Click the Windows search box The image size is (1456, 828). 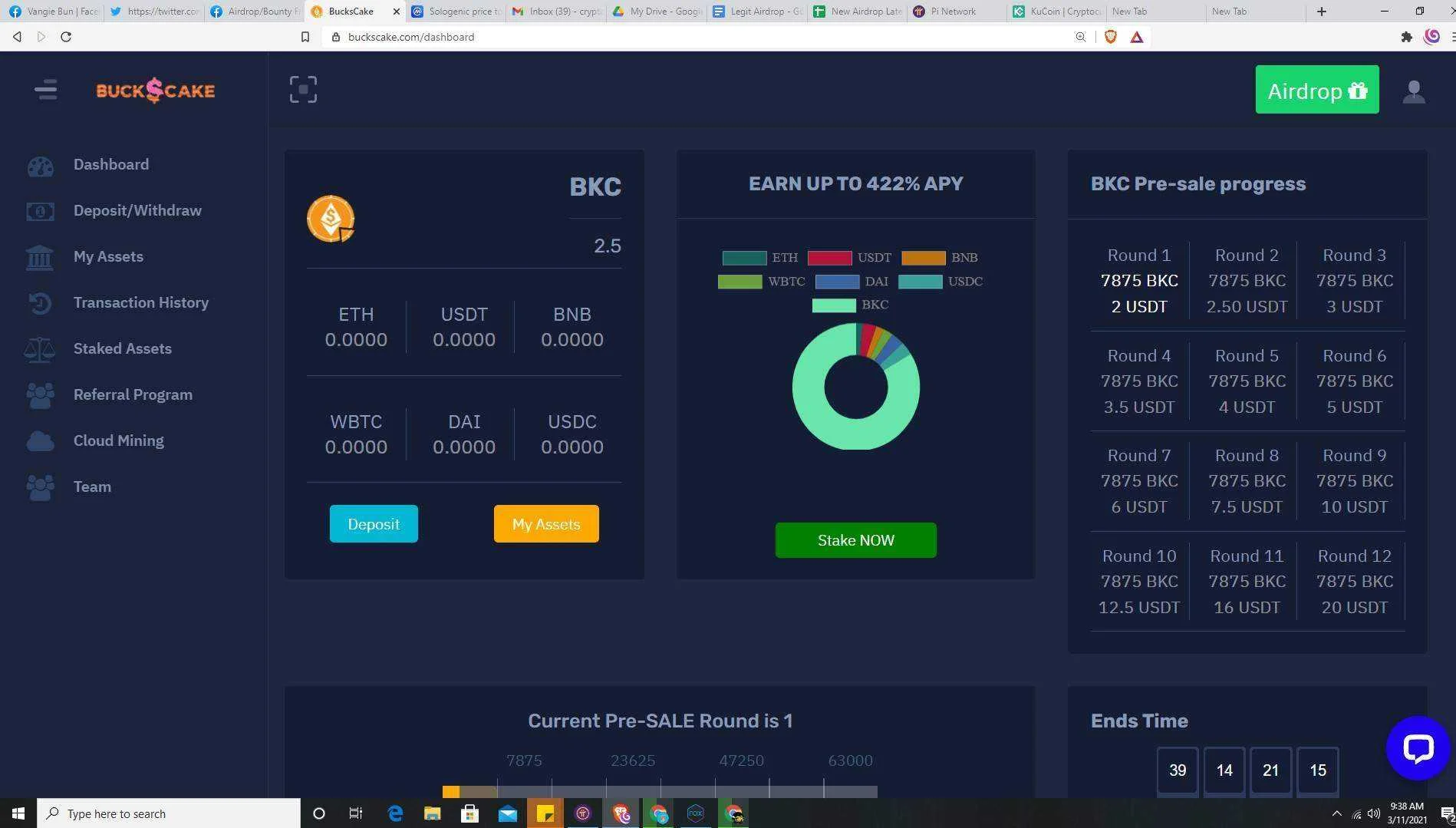pyautogui.click(x=169, y=813)
